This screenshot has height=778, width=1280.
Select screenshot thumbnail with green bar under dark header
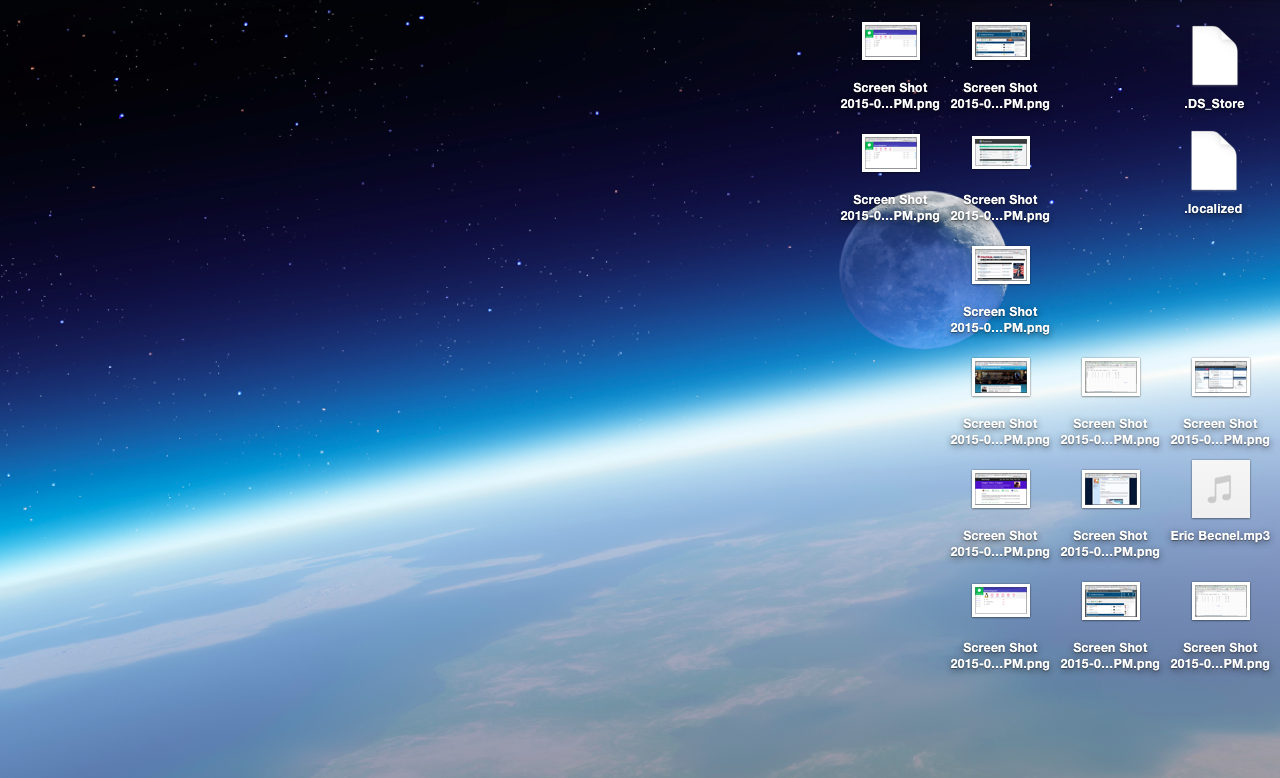tap(1000, 153)
